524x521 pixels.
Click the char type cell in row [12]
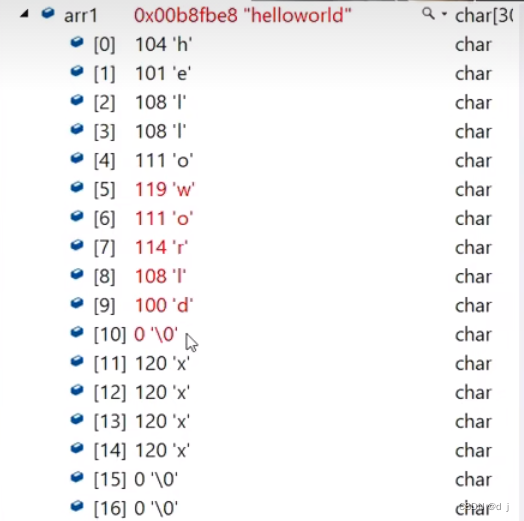pyautogui.click(x=473, y=393)
